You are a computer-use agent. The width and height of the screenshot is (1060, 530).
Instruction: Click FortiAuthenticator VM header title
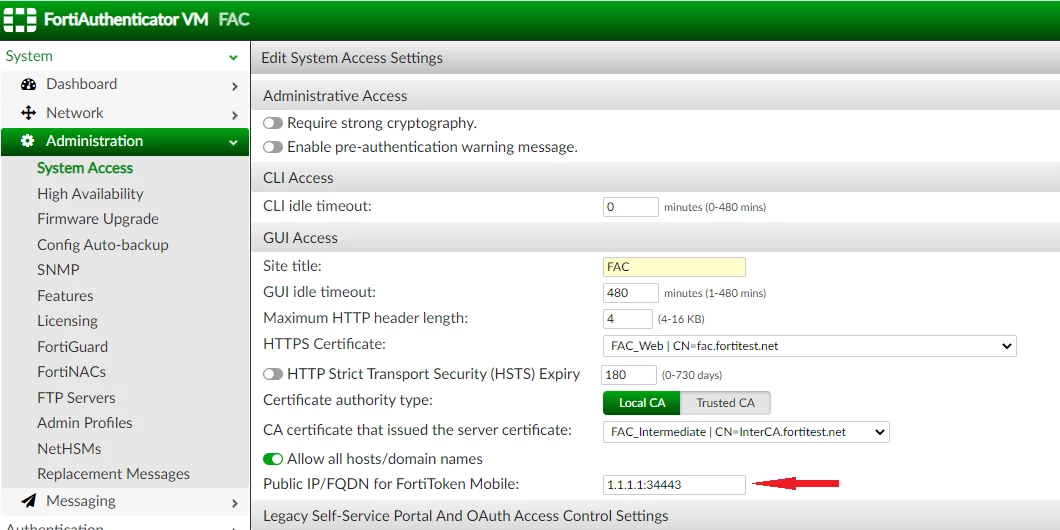(126, 19)
